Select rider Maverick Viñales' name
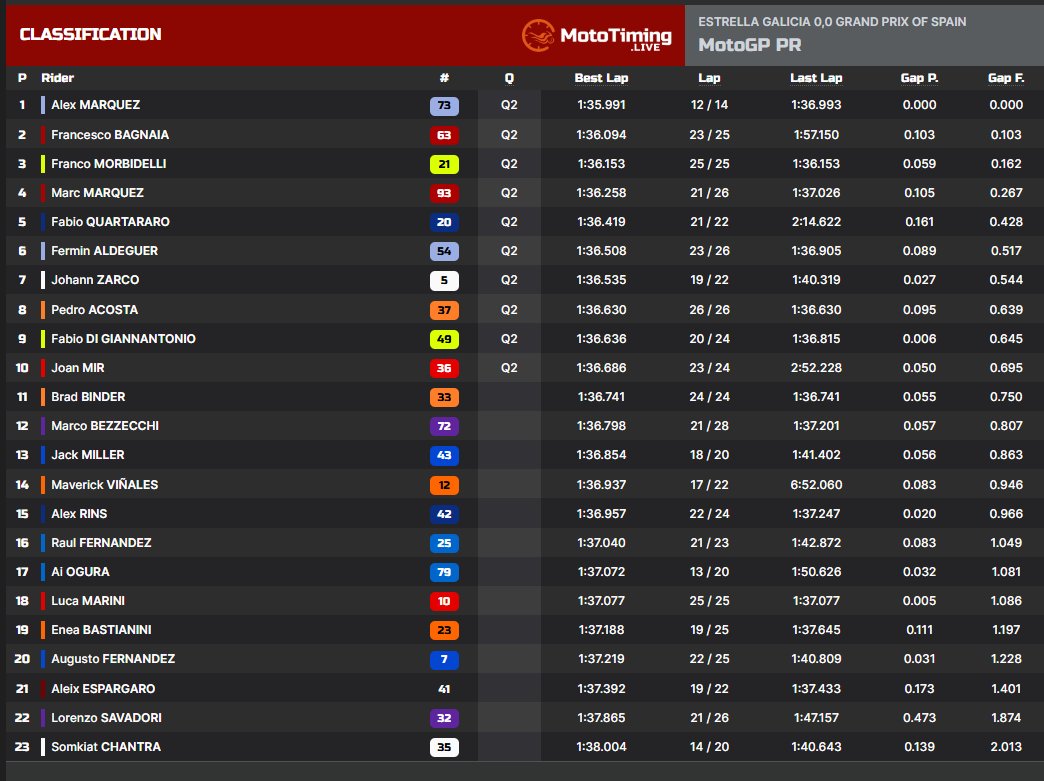 coord(104,485)
